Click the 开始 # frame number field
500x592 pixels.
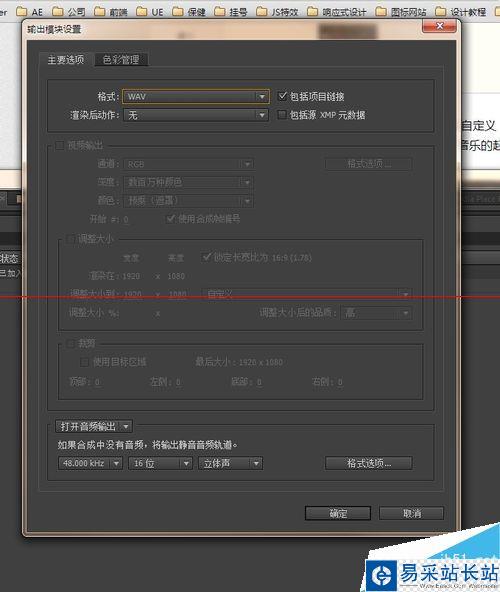(126, 219)
